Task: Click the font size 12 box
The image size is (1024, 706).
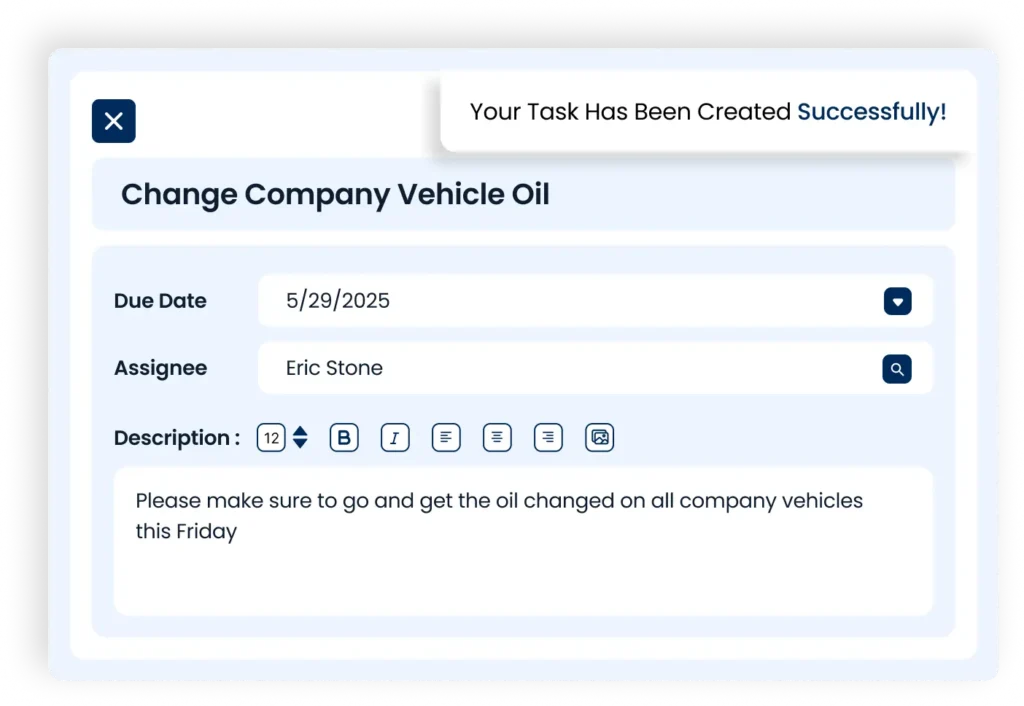Action: pos(271,438)
